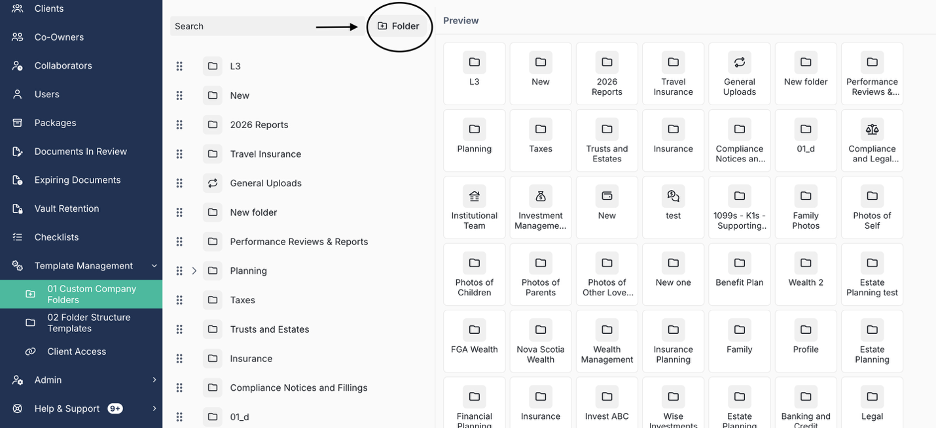This screenshot has height=428, width=936.
Task: Open the Benefit Plan tile
Action: click(x=740, y=274)
